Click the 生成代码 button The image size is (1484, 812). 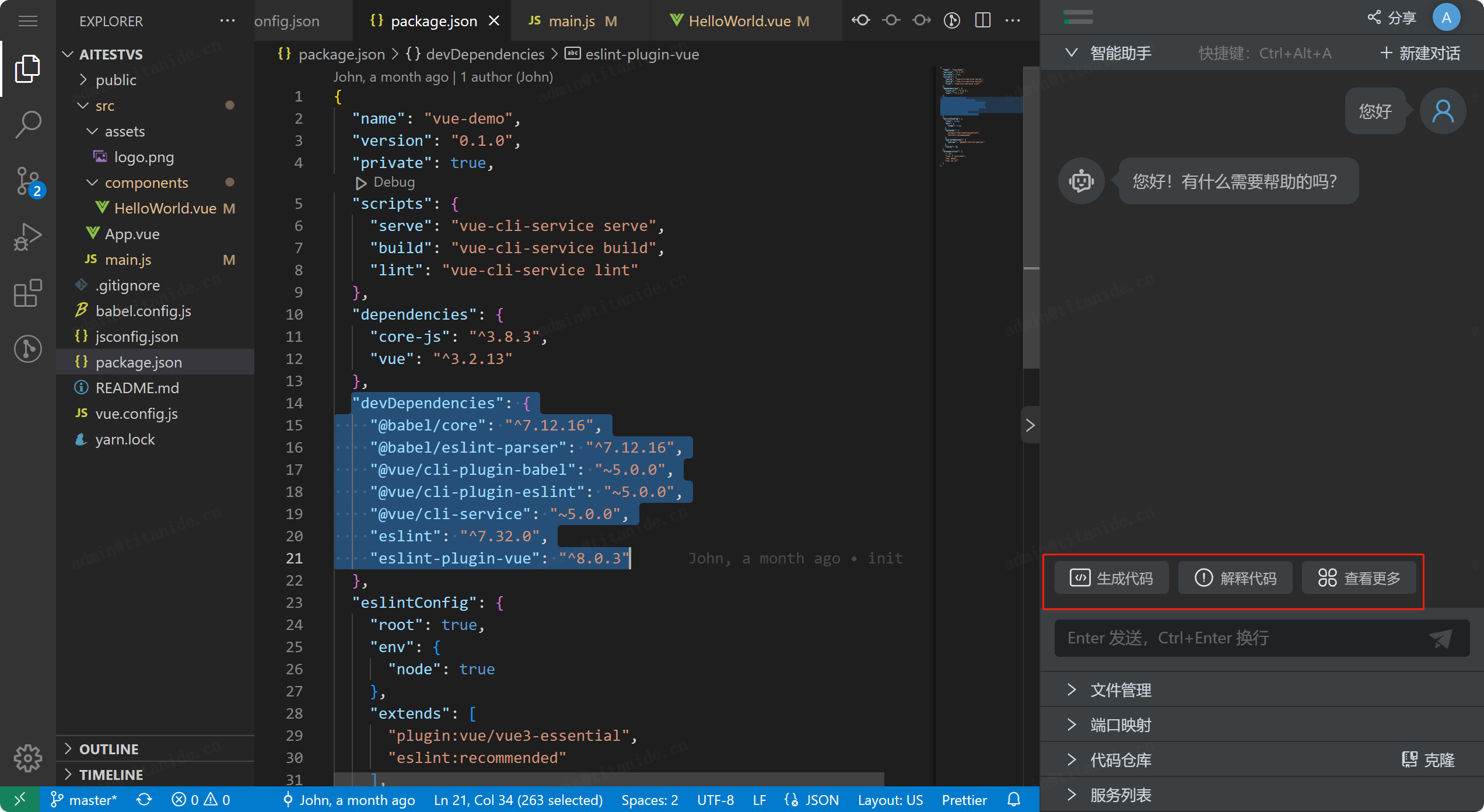1112,578
